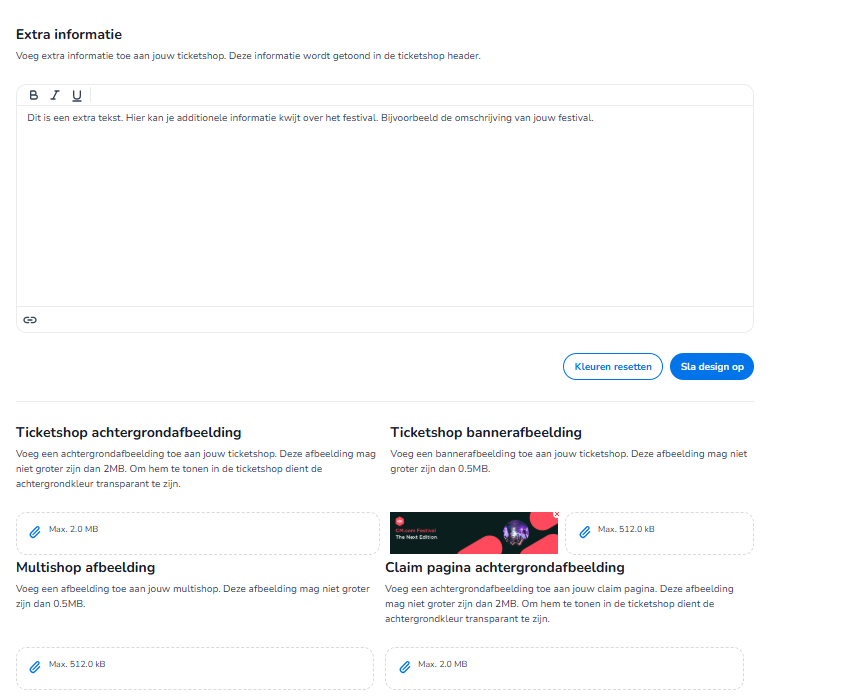This screenshot has height=699, width=841.
Task: Click the 'Max. 2.0 MB' label under Ticketshop achtergrondafbeelding
Action: [74, 529]
